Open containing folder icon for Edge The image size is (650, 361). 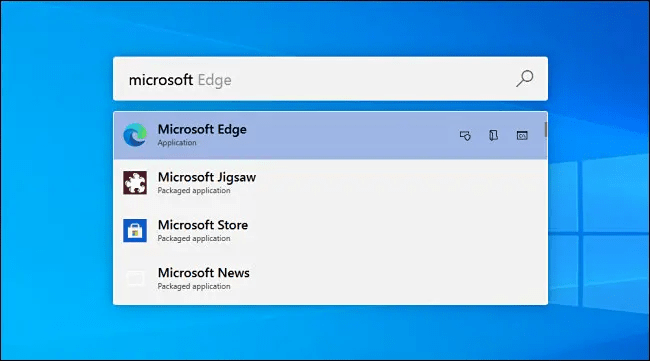click(493, 136)
